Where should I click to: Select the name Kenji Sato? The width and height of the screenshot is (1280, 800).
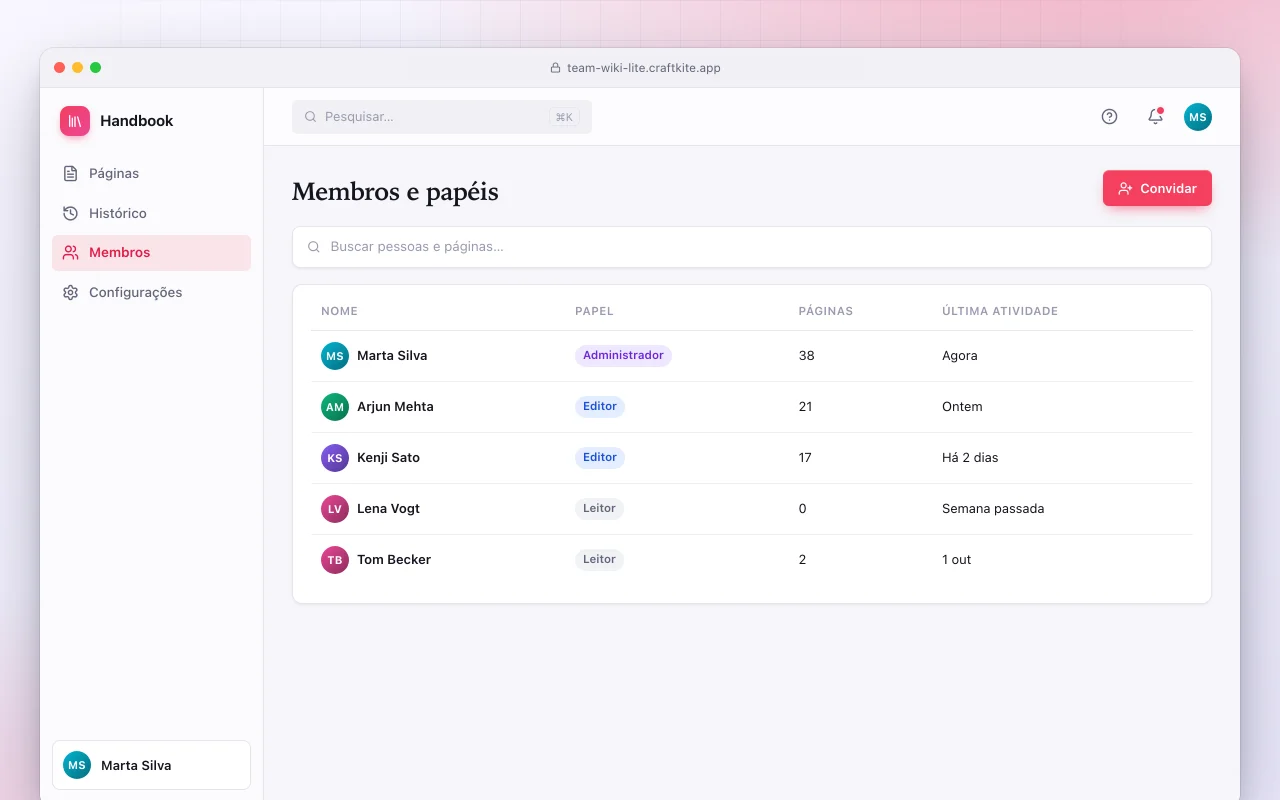point(388,458)
